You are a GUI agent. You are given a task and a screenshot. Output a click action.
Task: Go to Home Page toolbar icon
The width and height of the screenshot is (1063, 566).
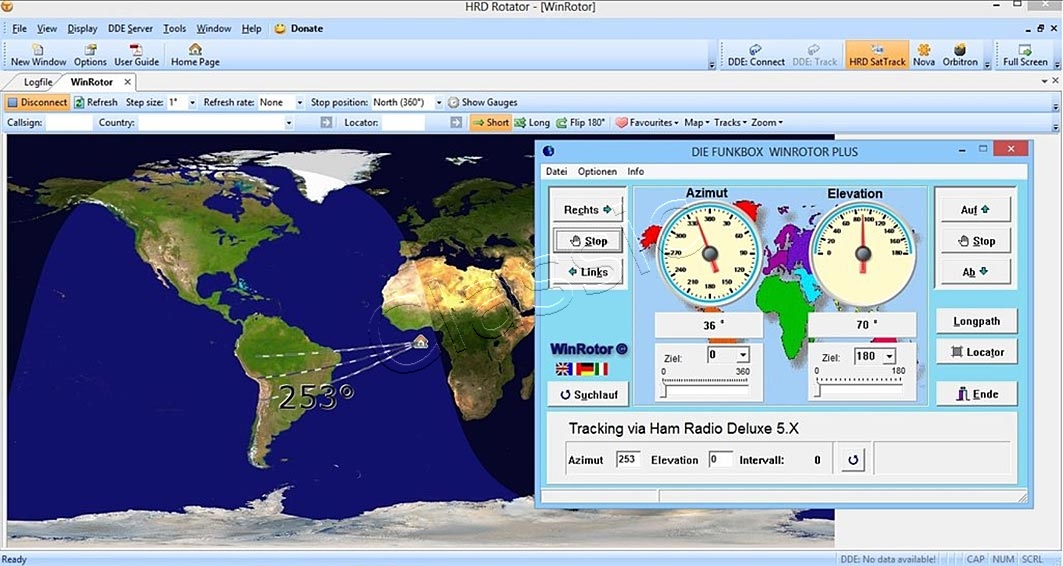click(195, 55)
